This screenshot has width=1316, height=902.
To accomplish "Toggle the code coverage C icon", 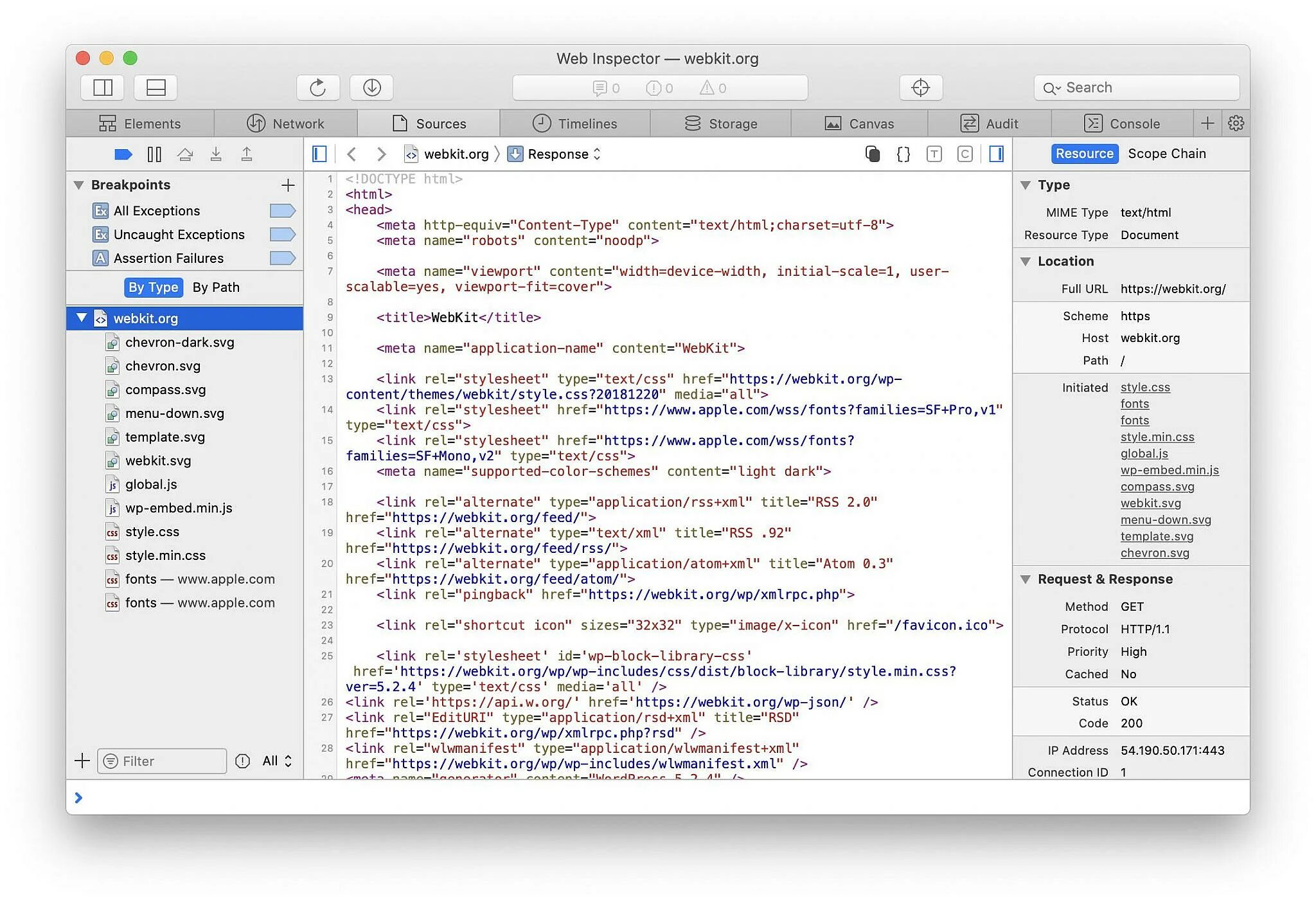I will tap(965, 154).
